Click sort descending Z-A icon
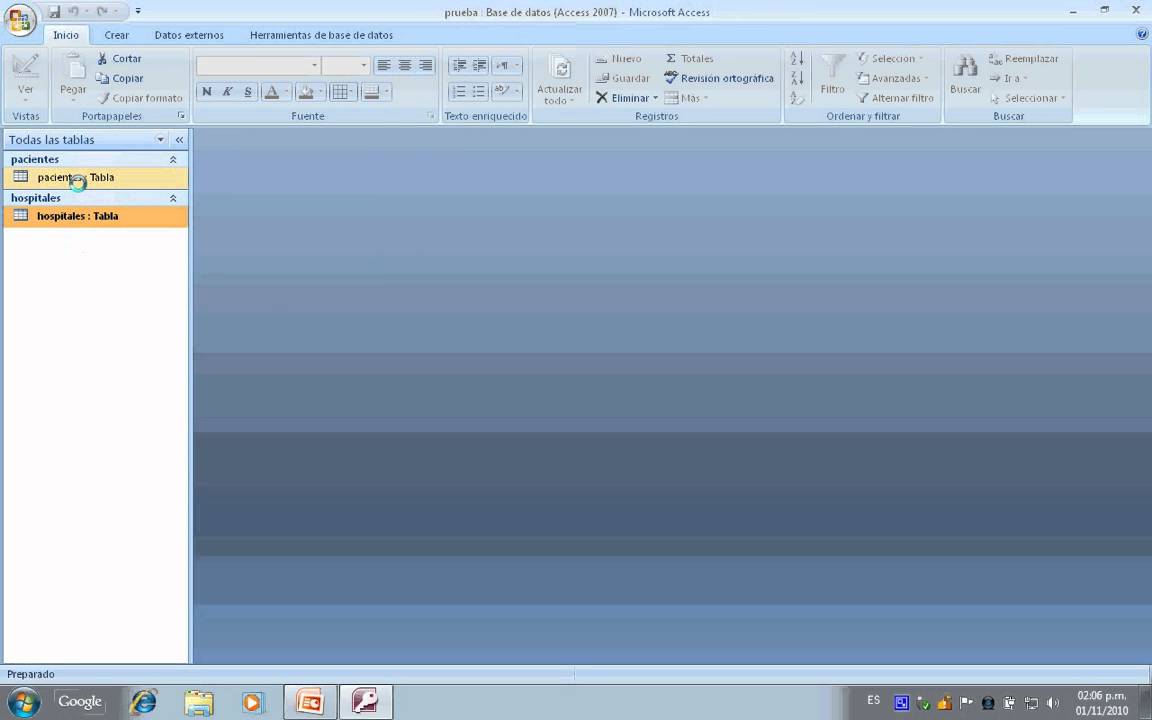Screen dimensions: 1152x720 point(797,78)
